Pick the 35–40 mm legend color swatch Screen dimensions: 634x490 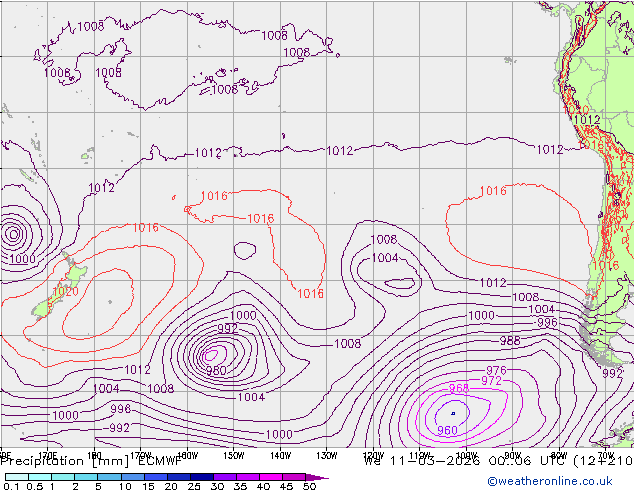pyautogui.click(x=247, y=477)
